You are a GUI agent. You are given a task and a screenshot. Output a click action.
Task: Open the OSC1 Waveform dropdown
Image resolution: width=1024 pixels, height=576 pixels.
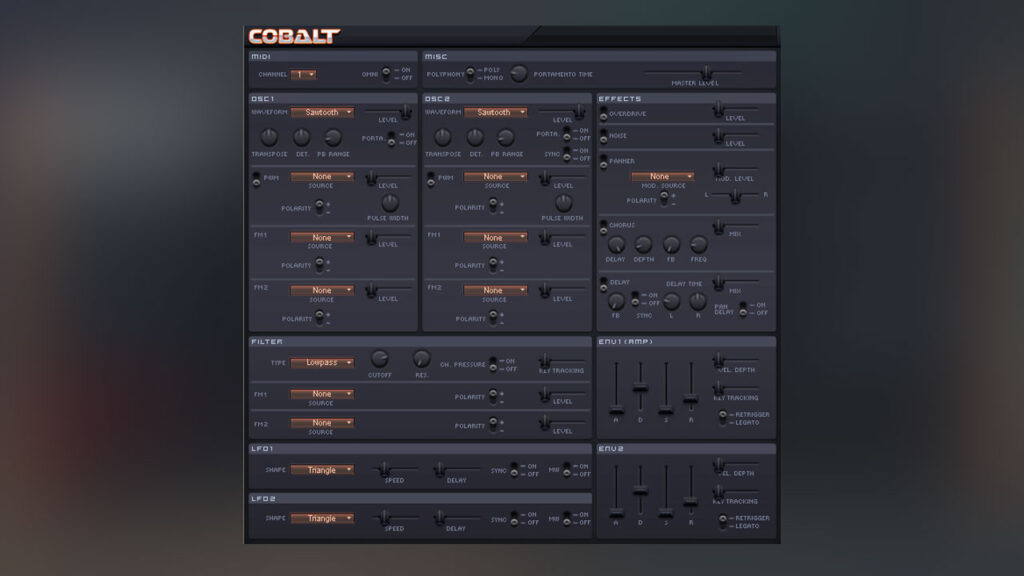[x=322, y=112]
